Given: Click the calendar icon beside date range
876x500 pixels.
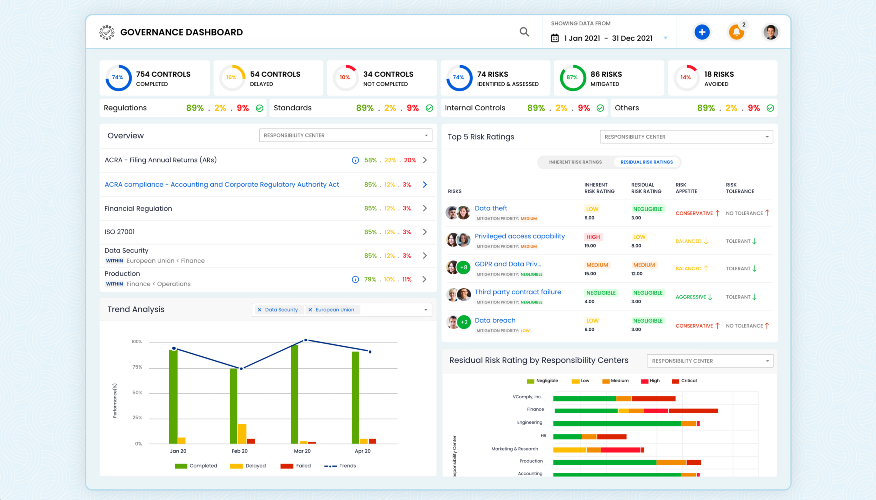Looking at the screenshot, I should click(555, 38).
